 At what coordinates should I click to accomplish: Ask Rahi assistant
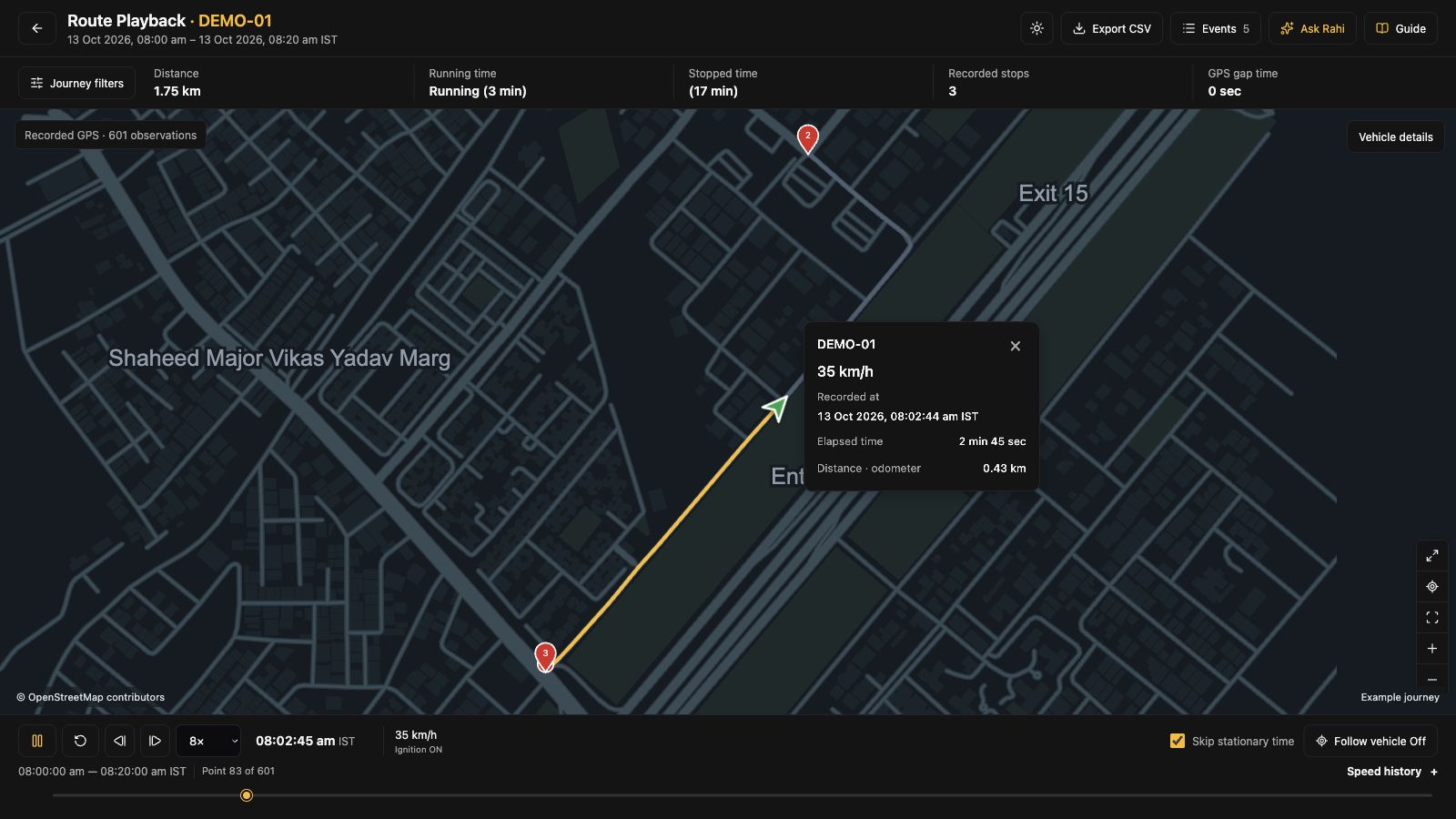(1312, 28)
